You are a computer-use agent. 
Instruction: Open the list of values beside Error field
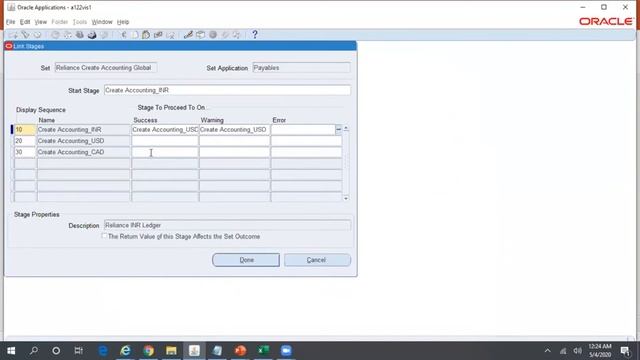[338, 129]
